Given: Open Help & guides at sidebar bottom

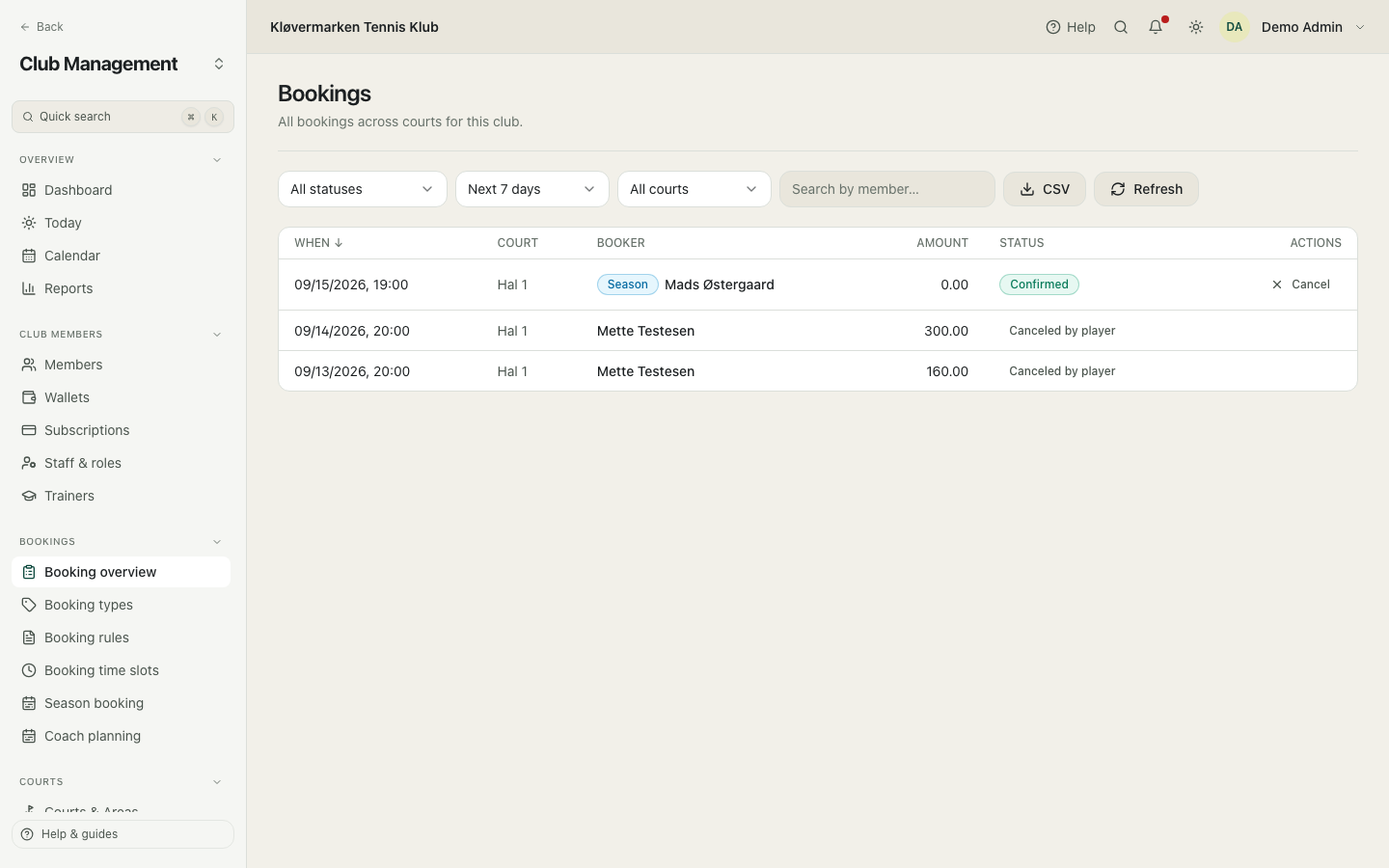Looking at the screenshot, I should click(x=123, y=834).
